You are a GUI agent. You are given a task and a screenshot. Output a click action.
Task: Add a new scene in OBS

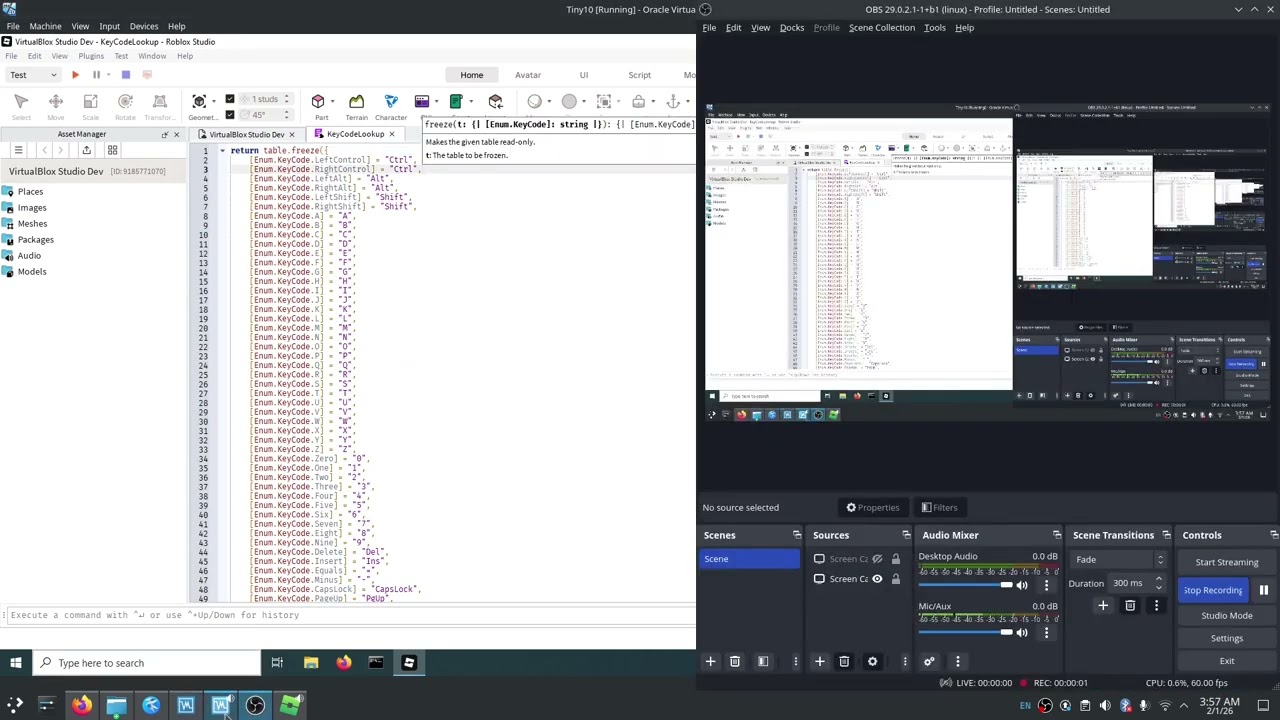(x=710, y=661)
